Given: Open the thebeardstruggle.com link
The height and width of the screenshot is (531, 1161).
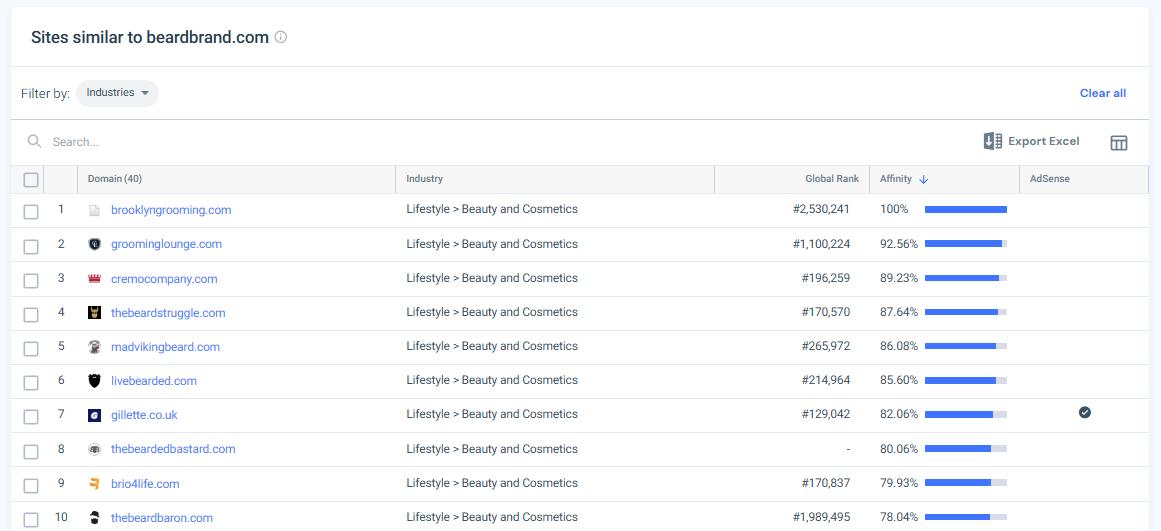Looking at the screenshot, I should [168, 313].
